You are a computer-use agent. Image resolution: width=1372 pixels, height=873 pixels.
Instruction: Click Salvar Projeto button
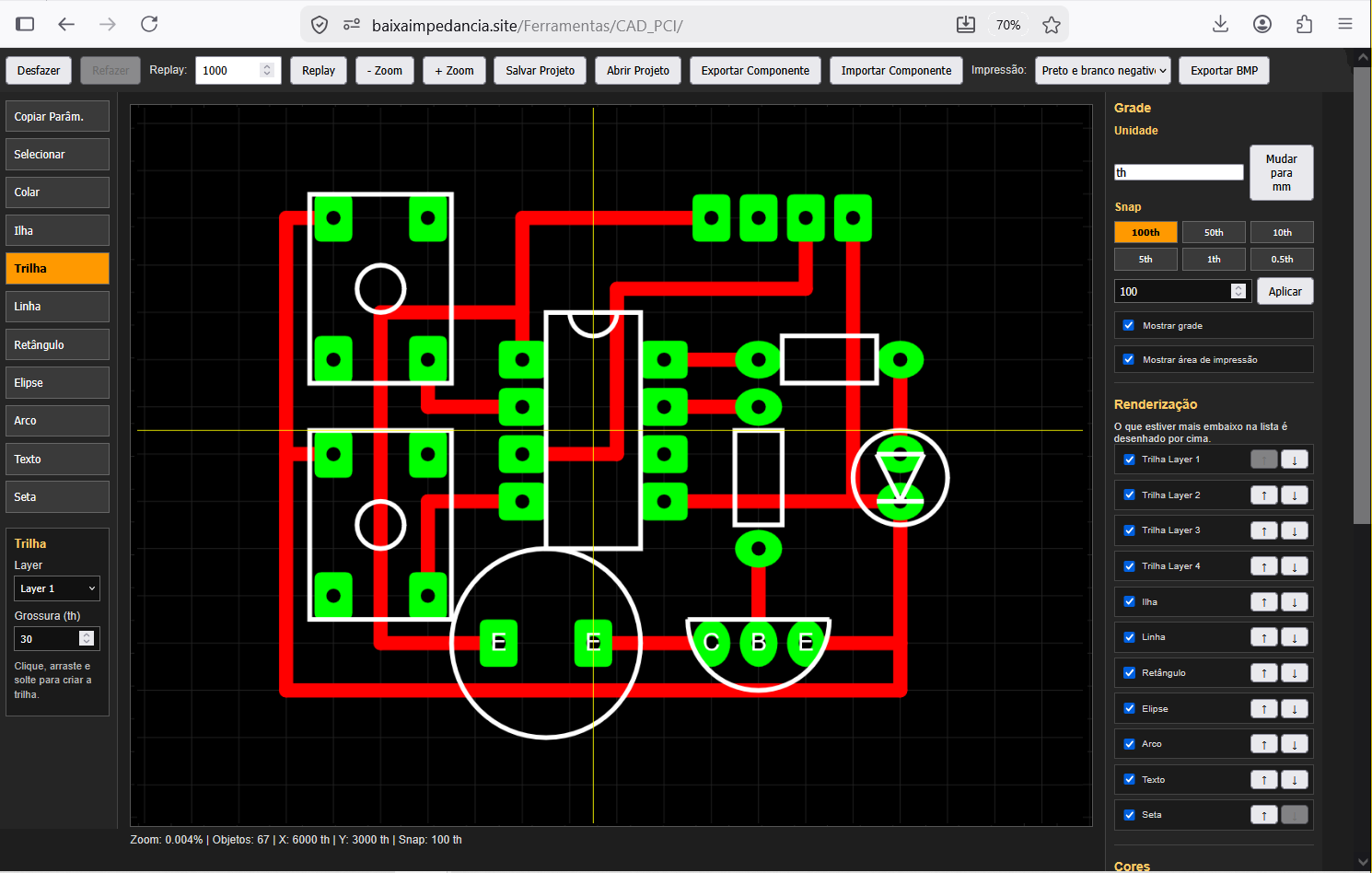(540, 71)
